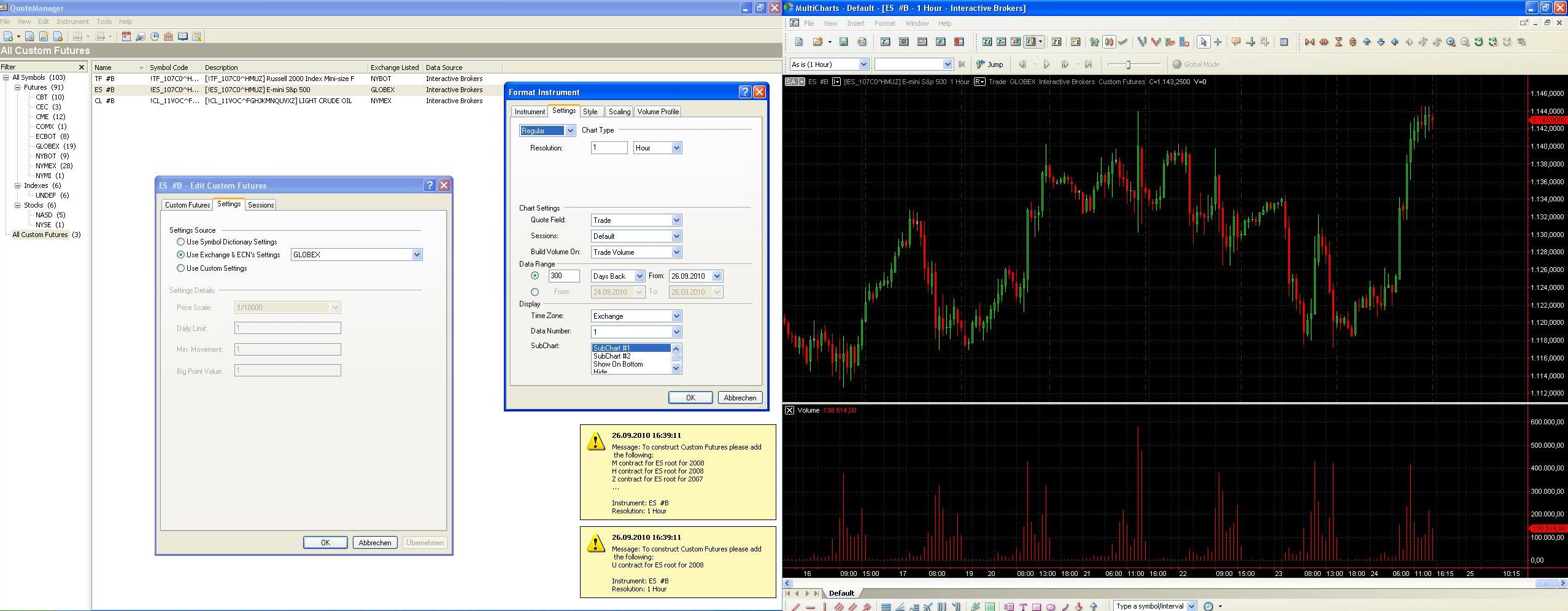Click the edit symbol pencil icon in QuoteManager
The height and width of the screenshot is (611, 1568).
[44, 37]
